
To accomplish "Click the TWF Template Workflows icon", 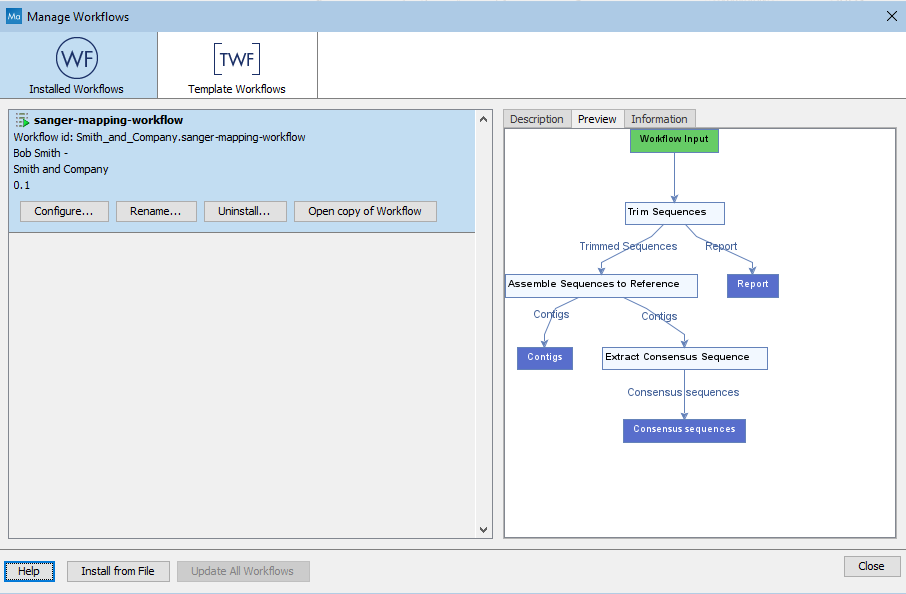I will point(236,65).
